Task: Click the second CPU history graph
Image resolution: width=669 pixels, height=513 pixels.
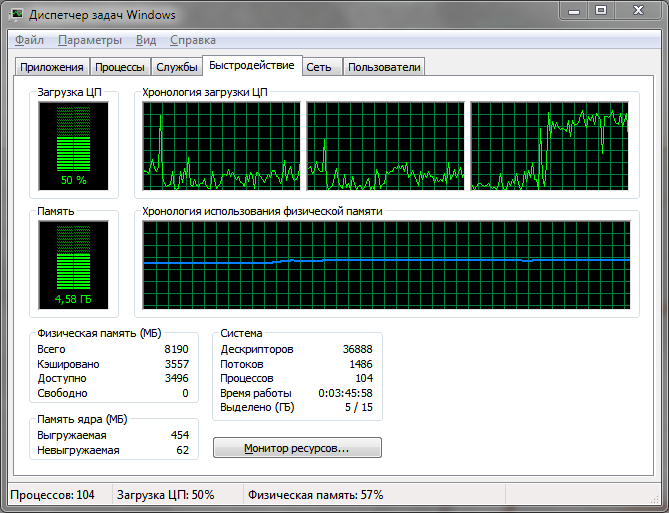Action: pos(385,146)
